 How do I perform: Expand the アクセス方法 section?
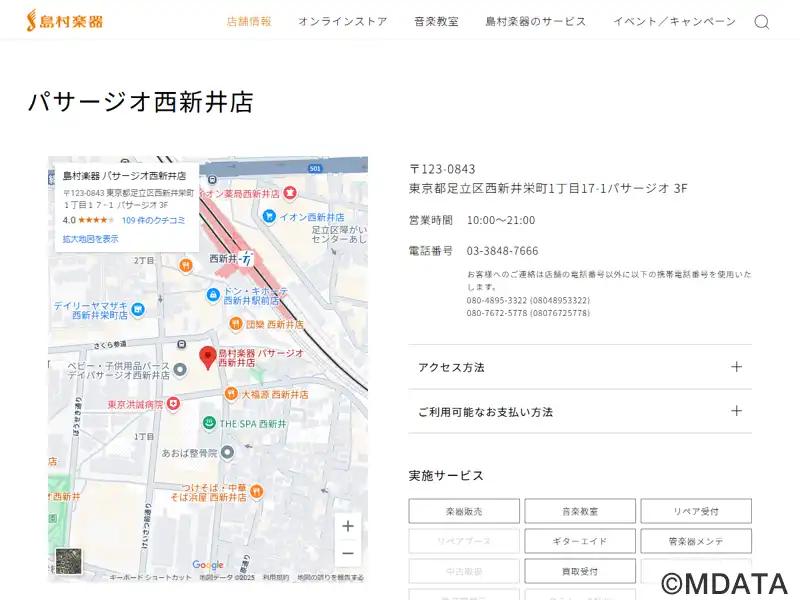(x=580, y=367)
